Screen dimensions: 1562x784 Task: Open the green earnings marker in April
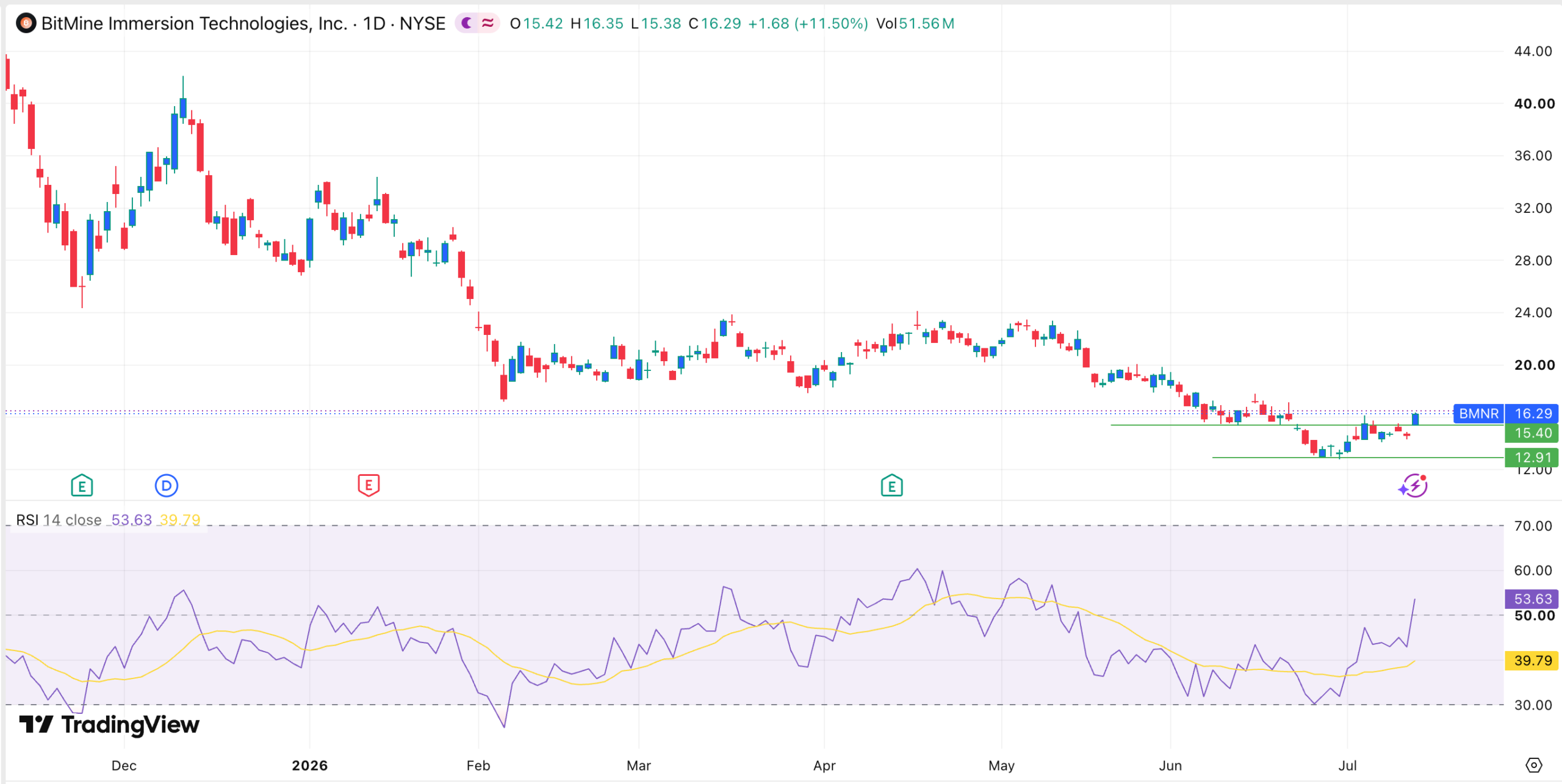[x=891, y=486]
